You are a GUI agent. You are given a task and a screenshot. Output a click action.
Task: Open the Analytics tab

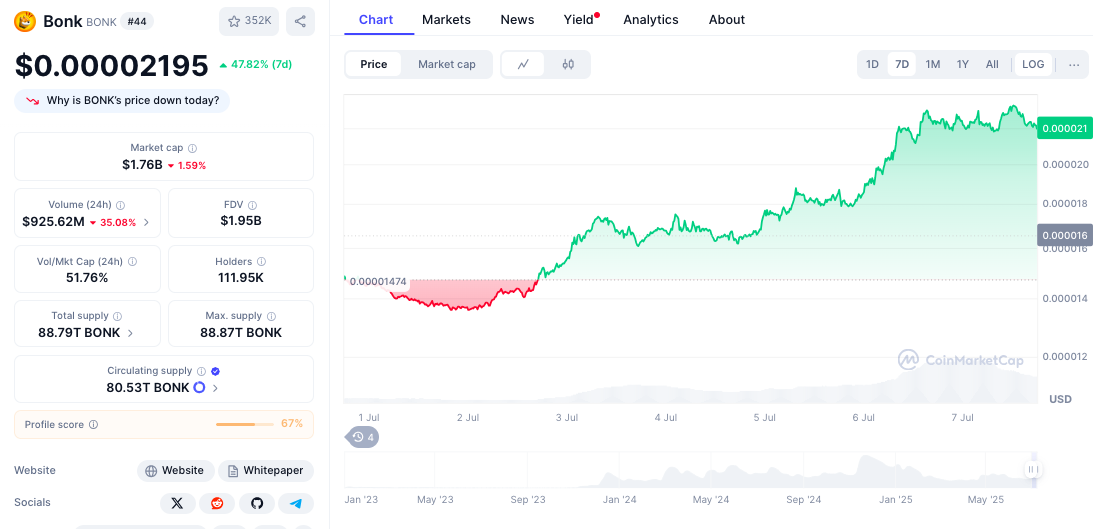tap(651, 20)
